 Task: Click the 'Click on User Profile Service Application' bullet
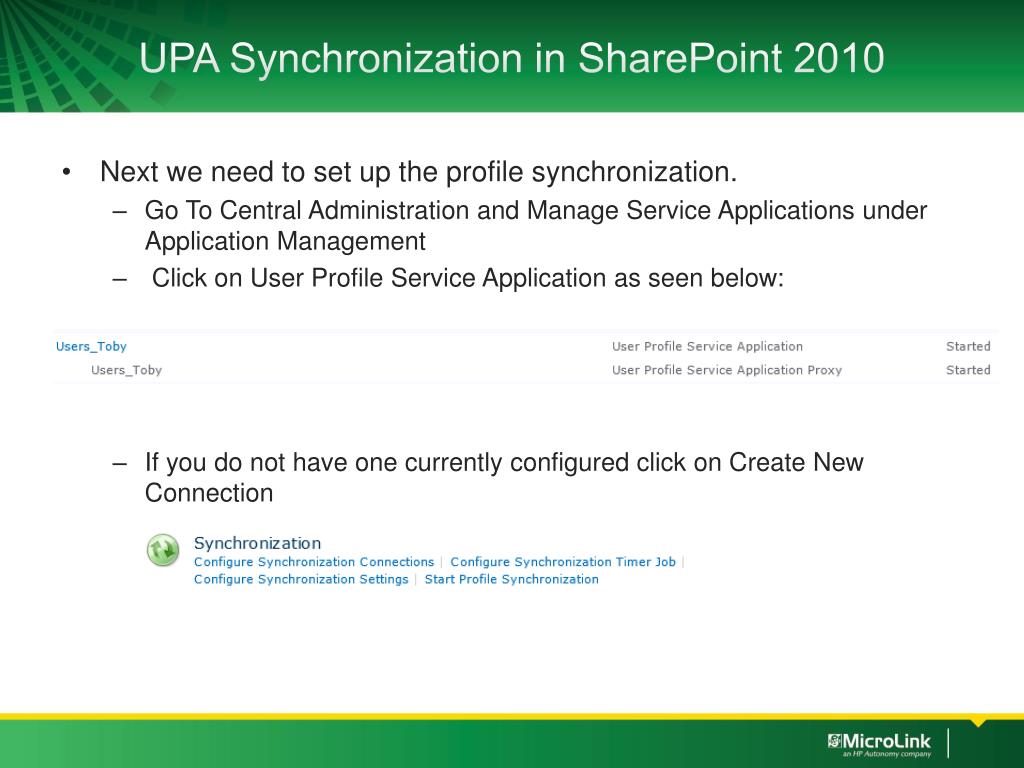[x=468, y=278]
